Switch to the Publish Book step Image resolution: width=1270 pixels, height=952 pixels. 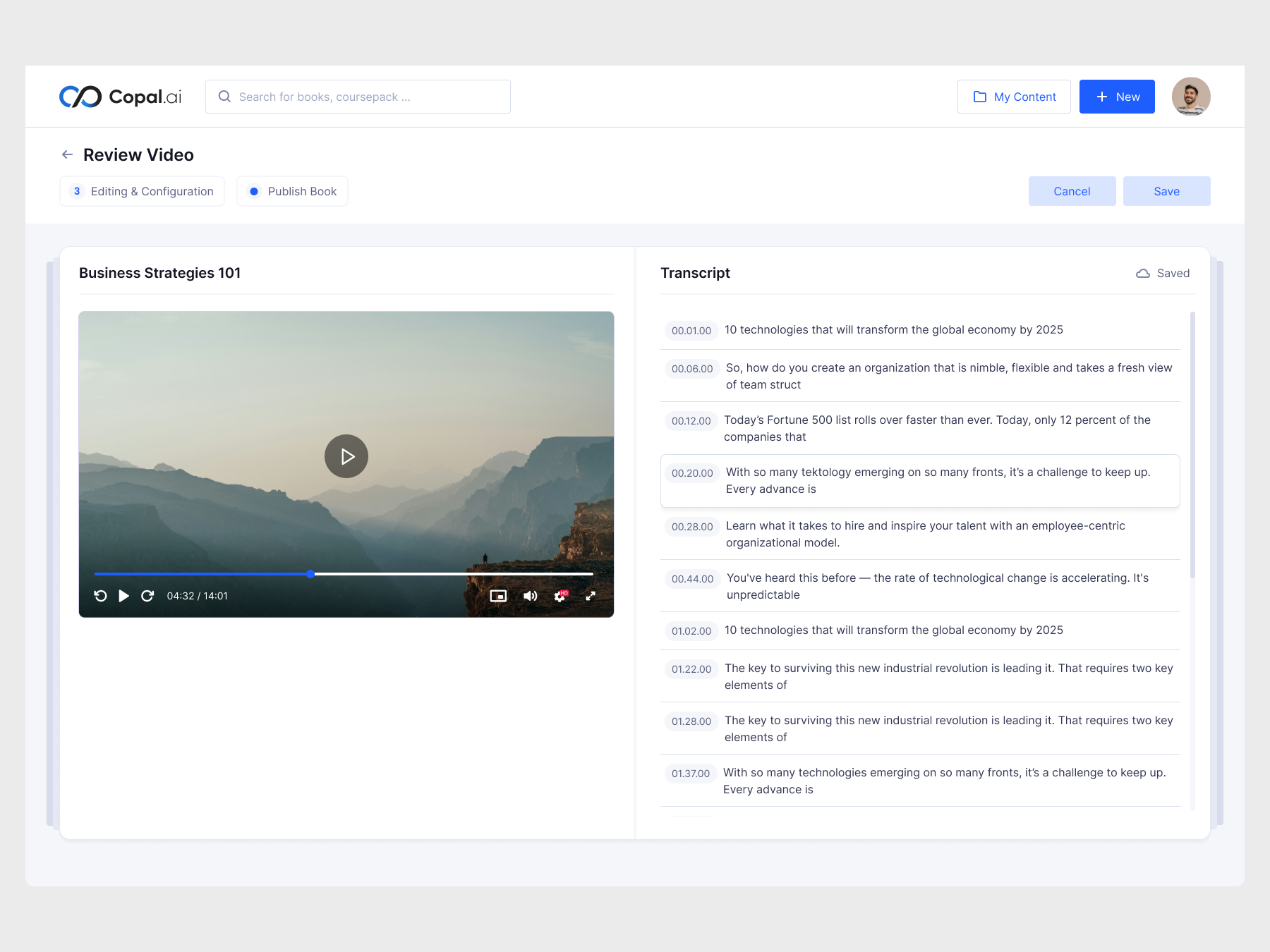coord(293,191)
